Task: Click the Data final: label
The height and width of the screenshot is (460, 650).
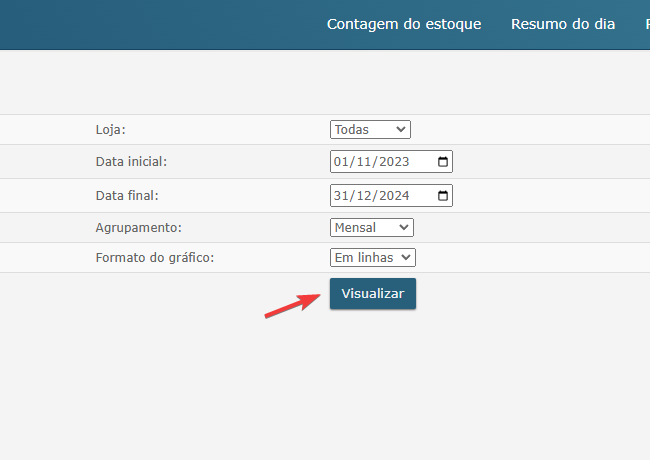Action: coord(127,196)
